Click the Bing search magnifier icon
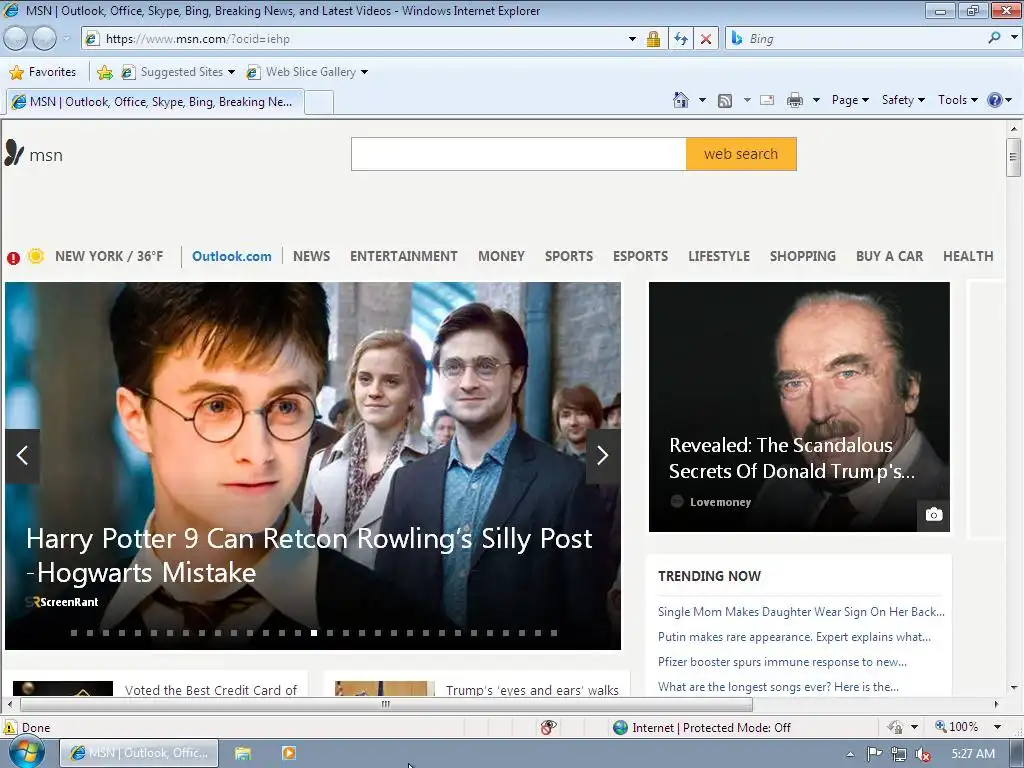 995,38
